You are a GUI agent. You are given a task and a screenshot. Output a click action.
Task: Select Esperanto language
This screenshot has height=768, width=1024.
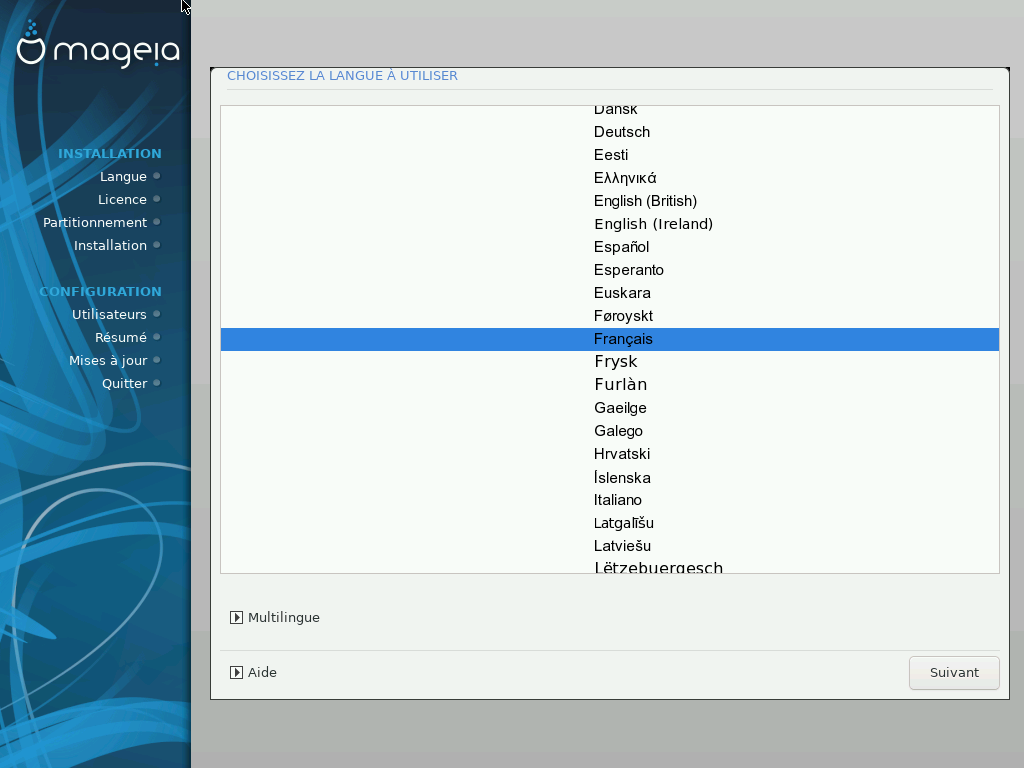[610, 270]
